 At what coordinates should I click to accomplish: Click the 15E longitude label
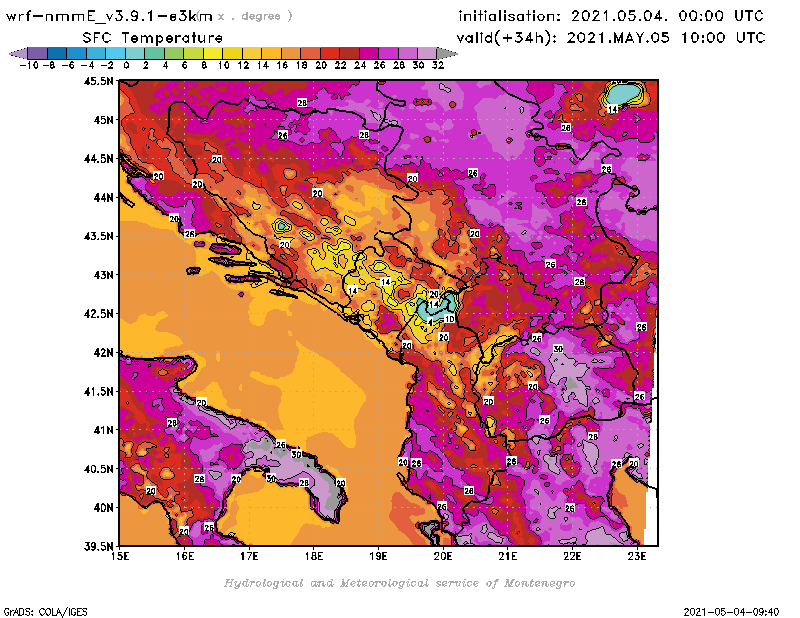tap(120, 556)
